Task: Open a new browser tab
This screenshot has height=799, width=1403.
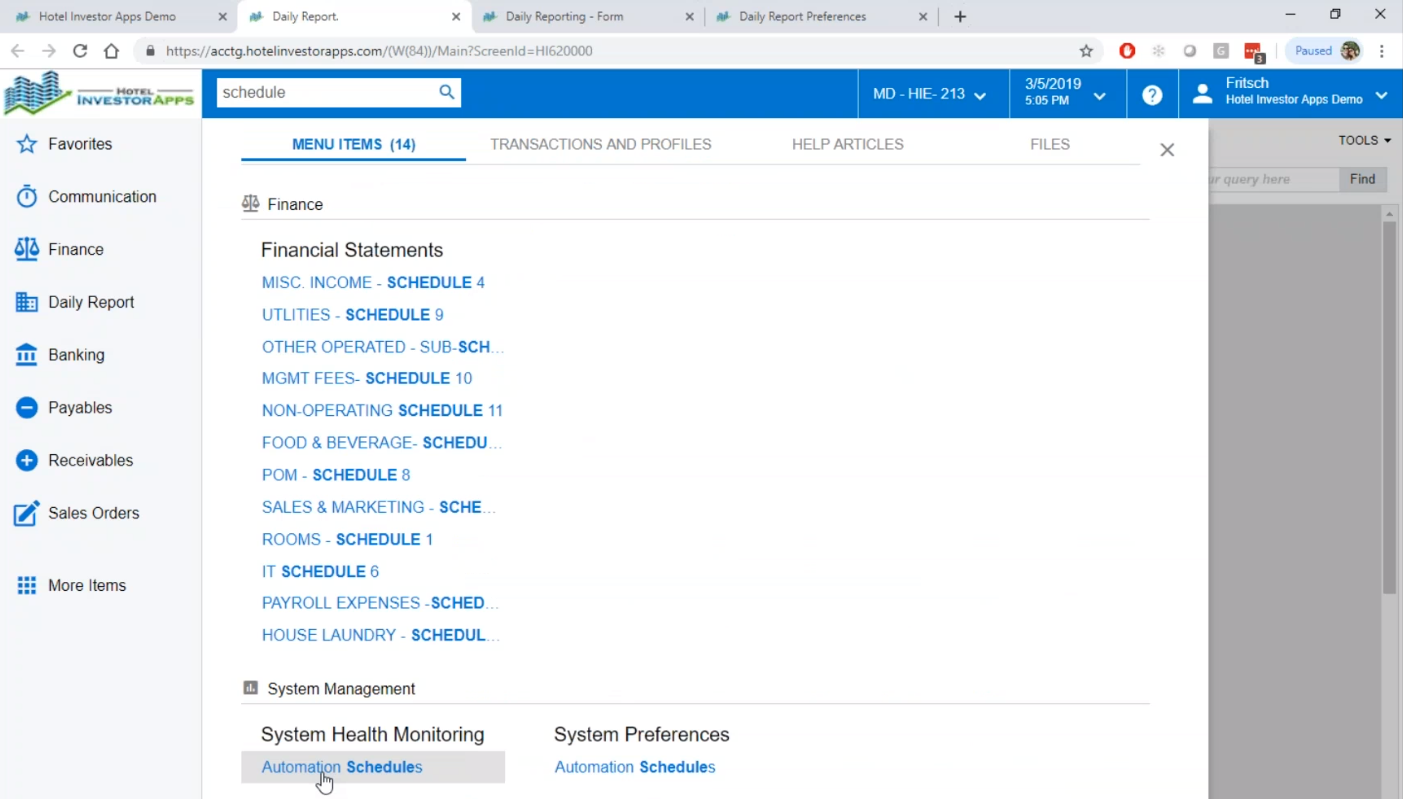Action: point(960,16)
